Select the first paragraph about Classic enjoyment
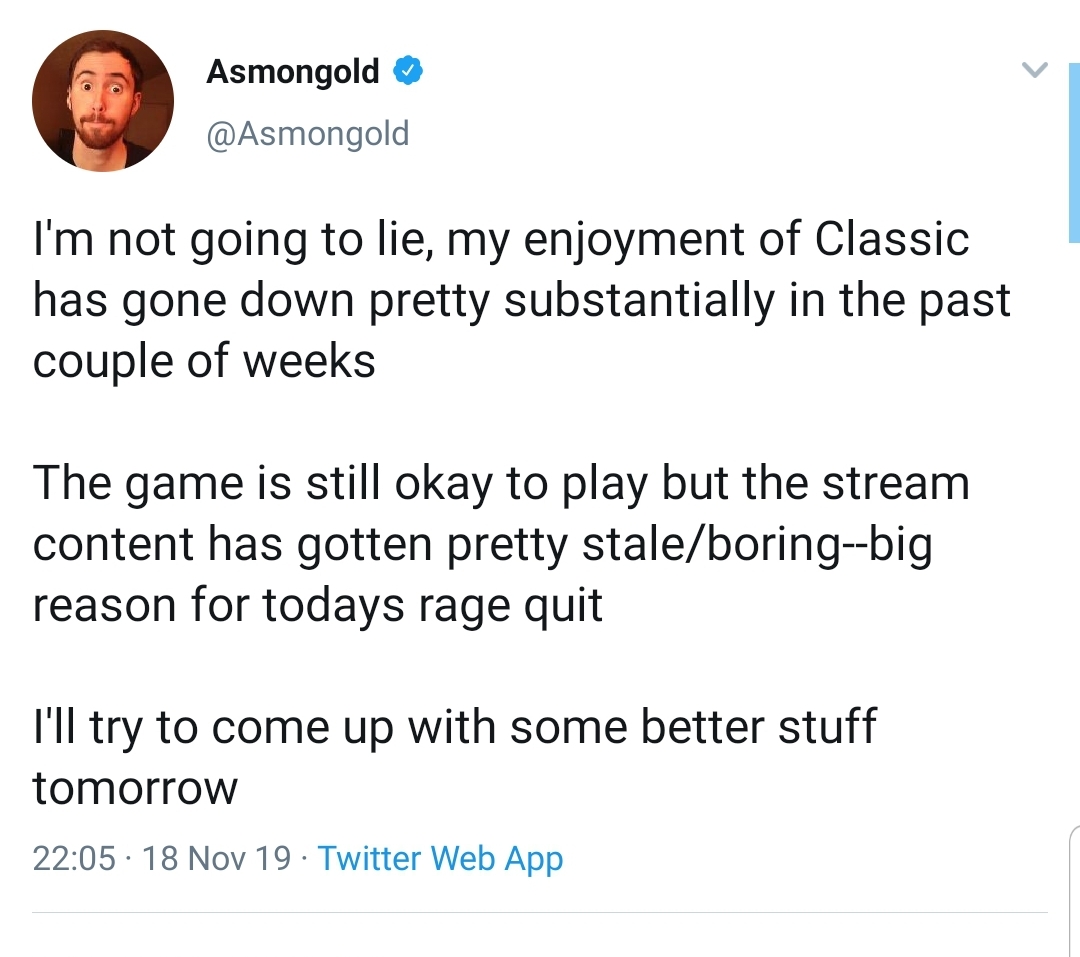The image size is (1080, 957). point(521,300)
